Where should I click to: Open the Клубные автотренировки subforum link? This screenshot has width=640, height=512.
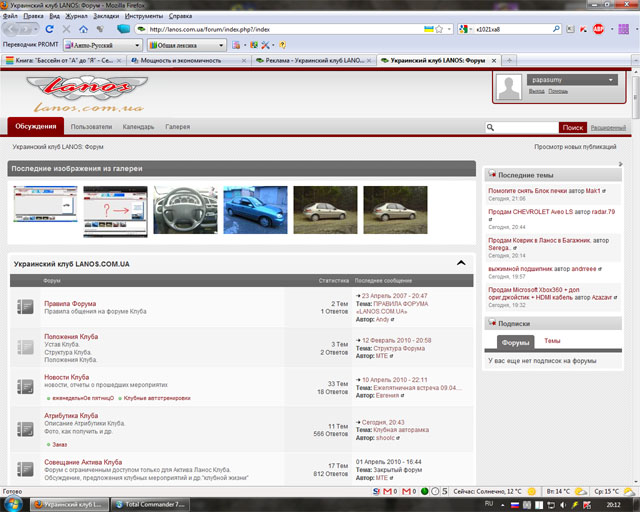point(157,398)
